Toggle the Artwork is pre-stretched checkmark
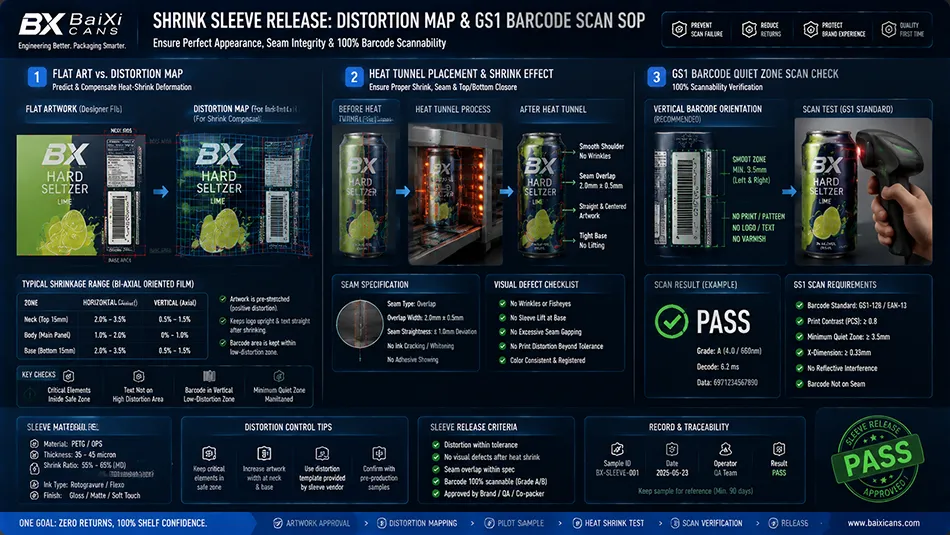This screenshot has width=950, height=535. pyautogui.click(x=222, y=299)
